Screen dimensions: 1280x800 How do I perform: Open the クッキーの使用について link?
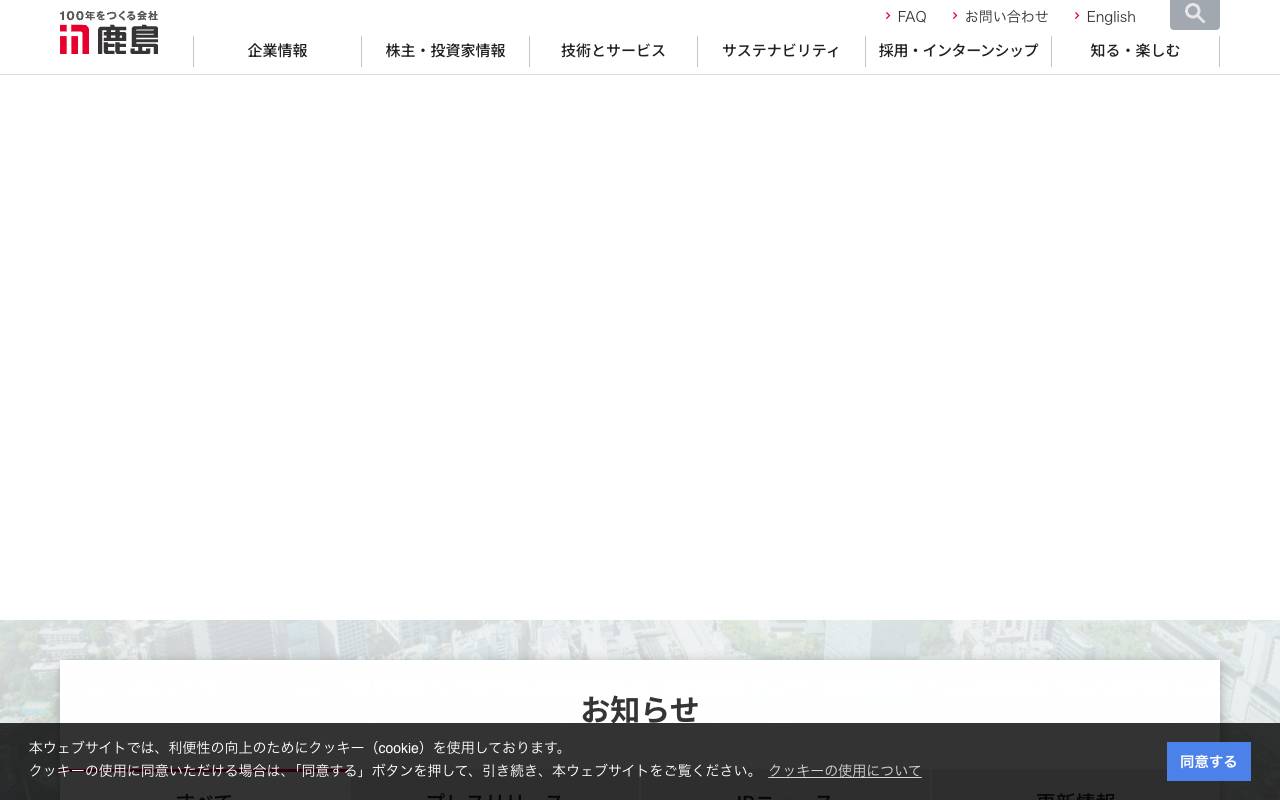click(x=844, y=770)
